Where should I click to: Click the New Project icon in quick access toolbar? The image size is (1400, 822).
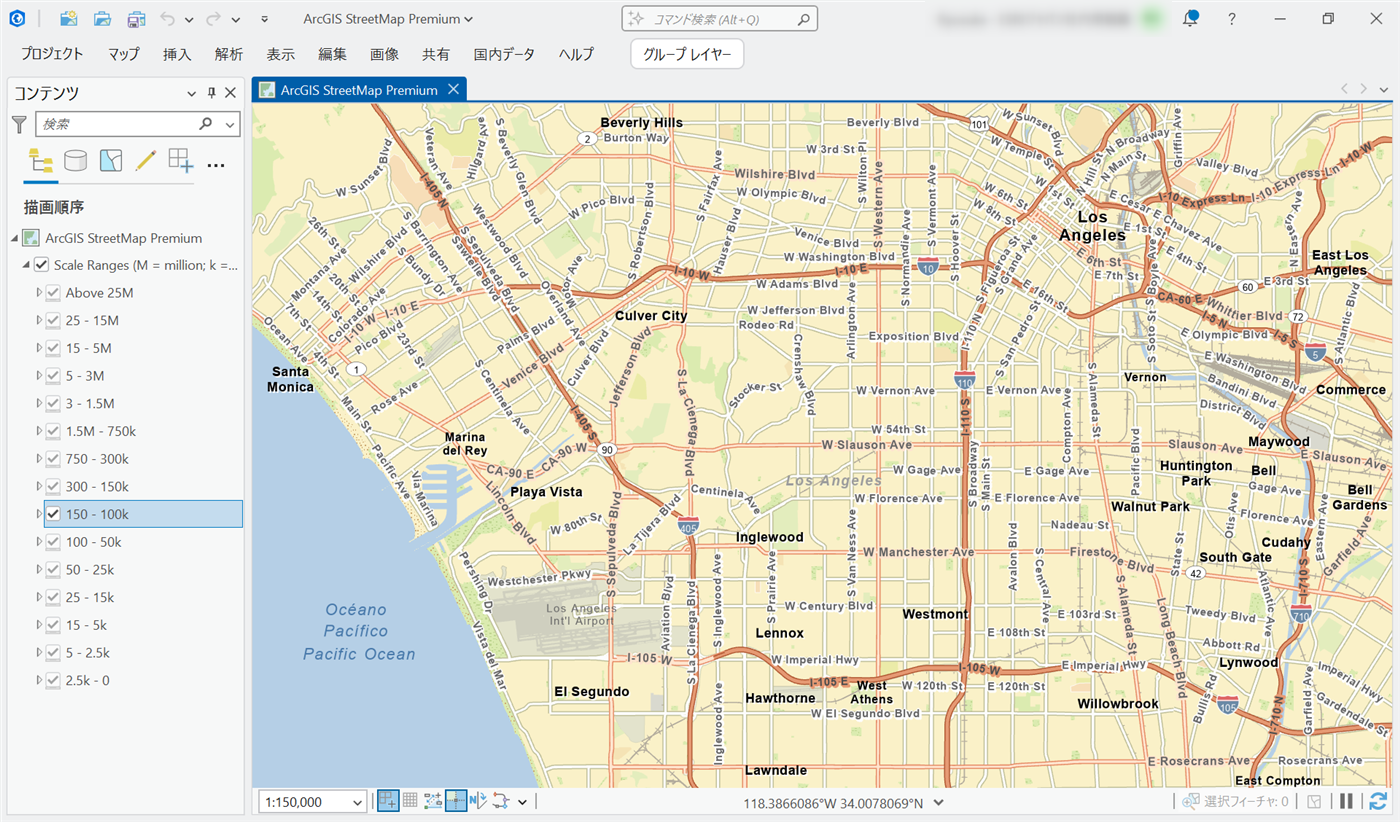[x=68, y=19]
